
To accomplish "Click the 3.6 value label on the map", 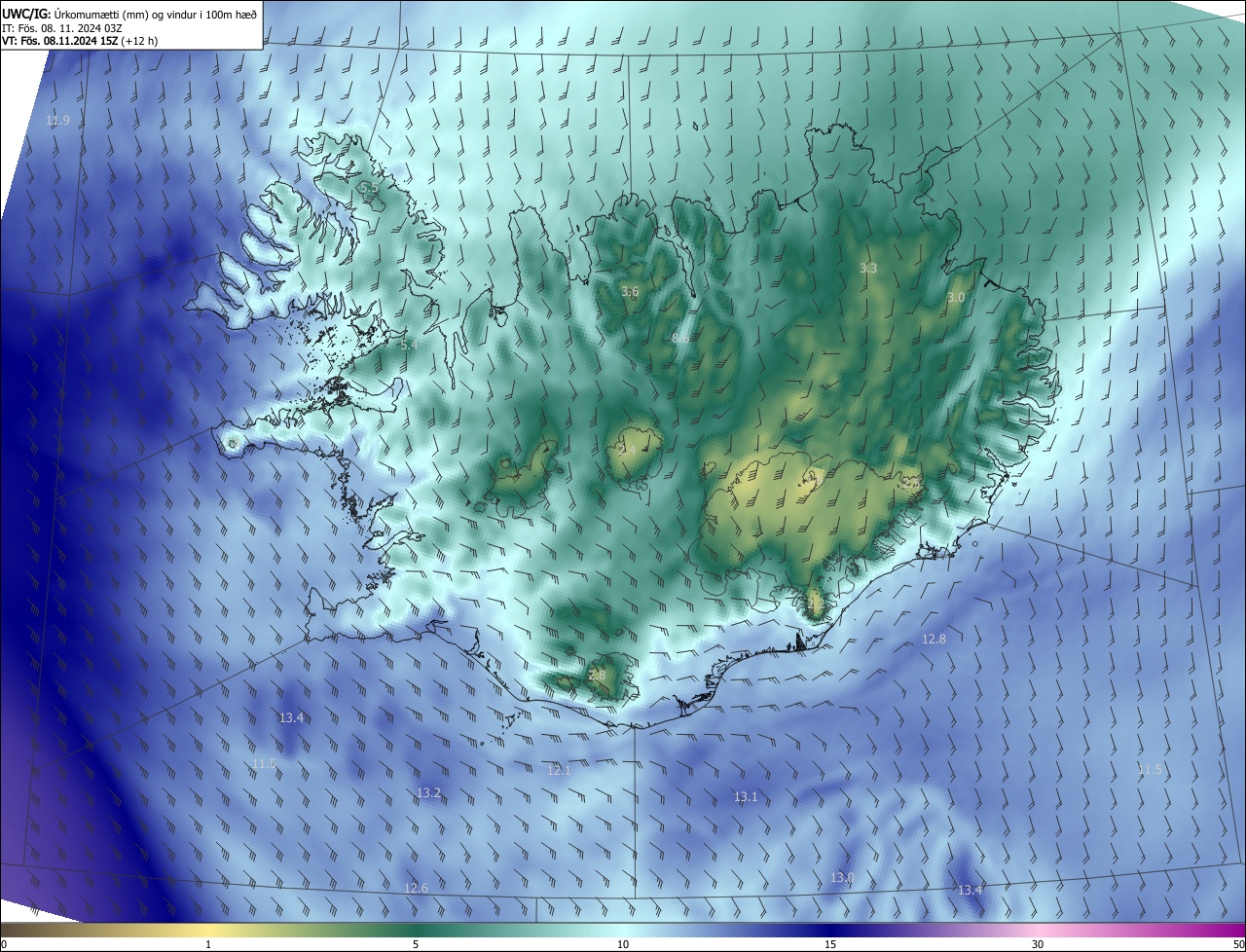I will (x=630, y=291).
